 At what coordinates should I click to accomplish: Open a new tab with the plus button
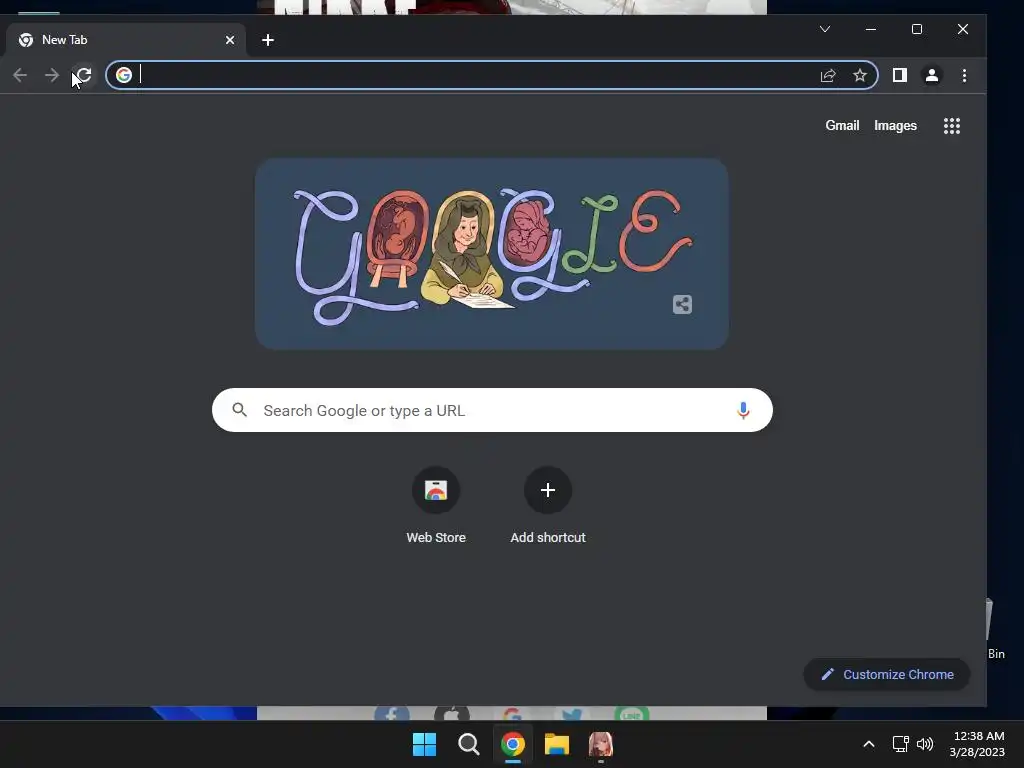[268, 40]
